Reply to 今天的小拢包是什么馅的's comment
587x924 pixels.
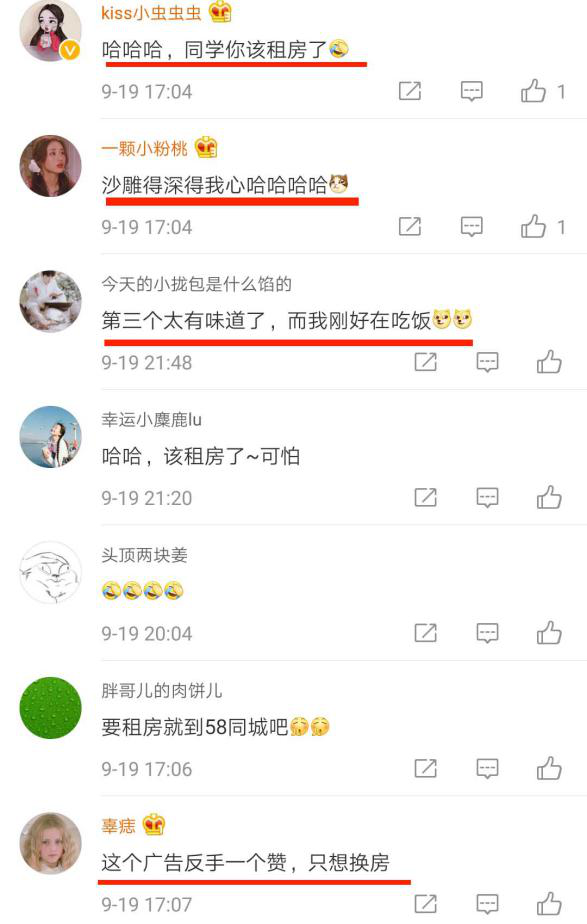pos(487,362)
